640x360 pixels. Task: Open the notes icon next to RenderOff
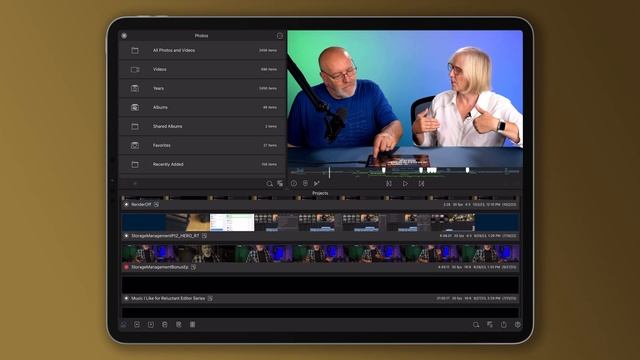click(x=156, y=204)
